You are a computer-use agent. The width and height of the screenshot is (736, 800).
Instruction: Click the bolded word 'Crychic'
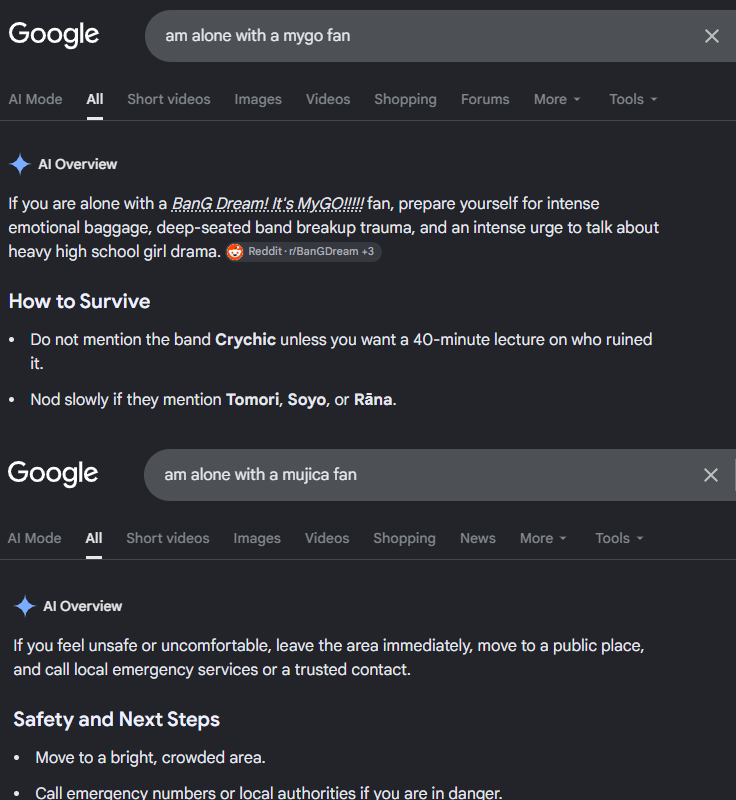pos(245,339)
